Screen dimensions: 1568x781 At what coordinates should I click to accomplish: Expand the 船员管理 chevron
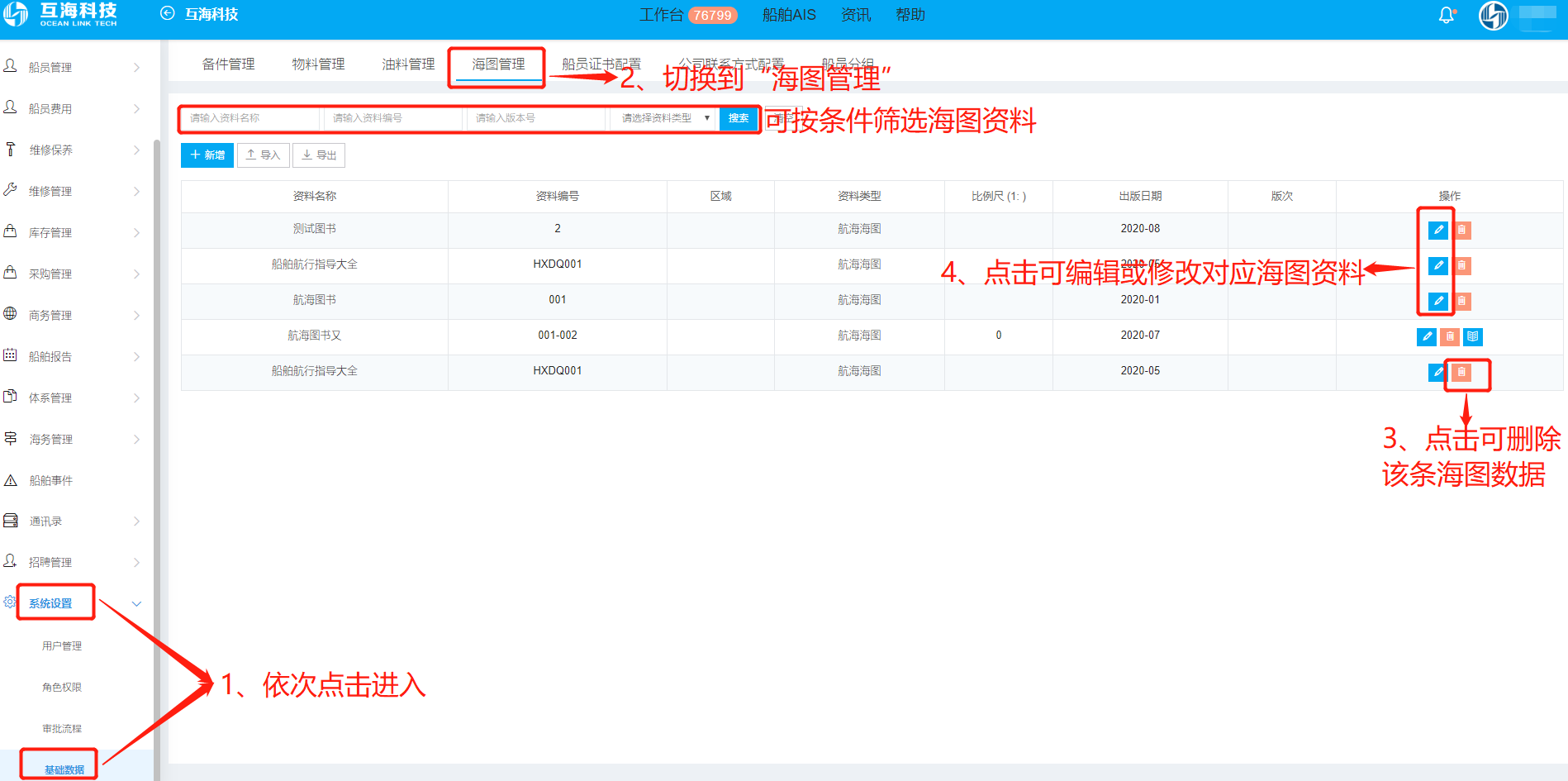(137, 67)
